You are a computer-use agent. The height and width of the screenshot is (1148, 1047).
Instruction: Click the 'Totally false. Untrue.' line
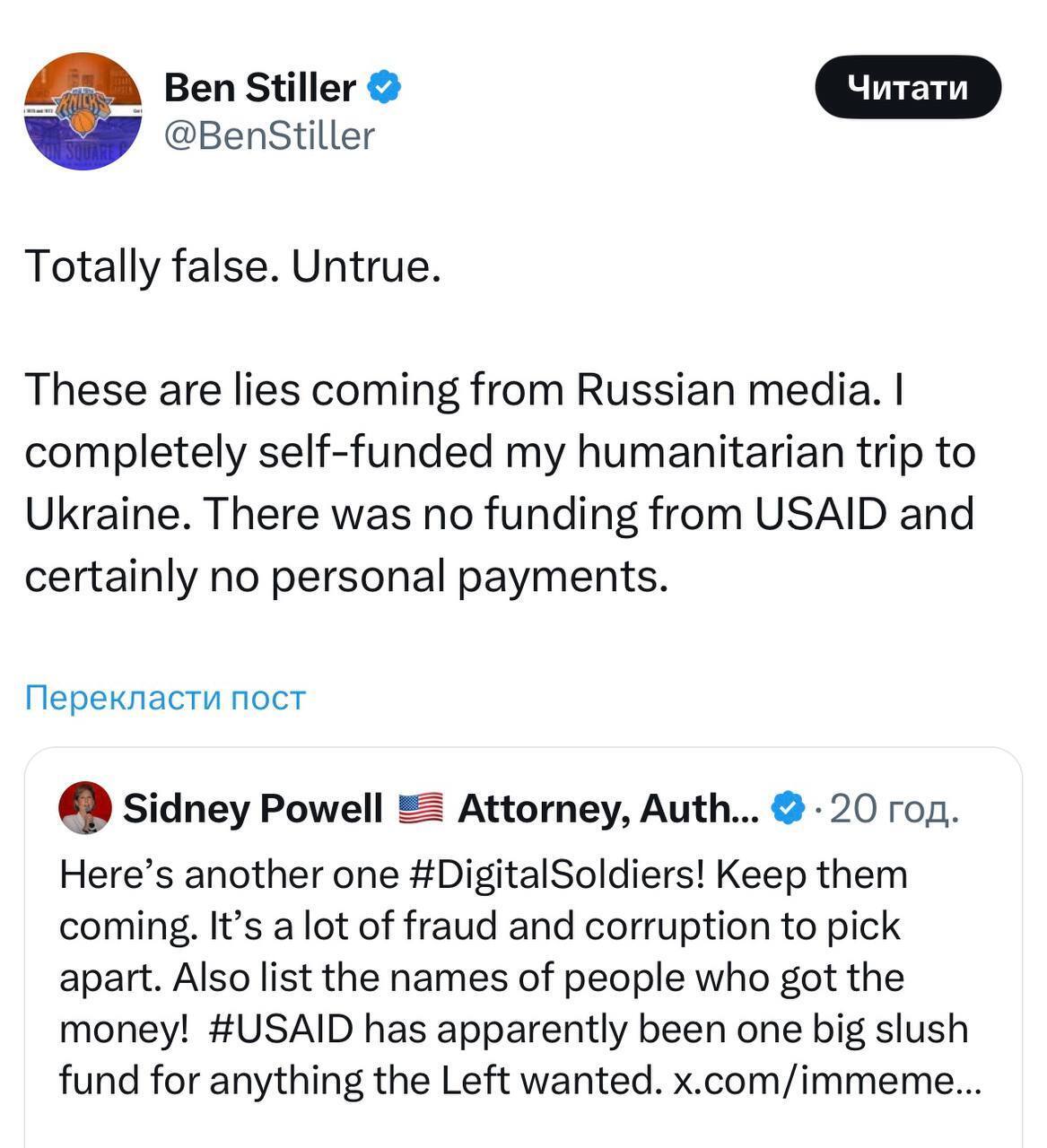(x=233, y=266)
